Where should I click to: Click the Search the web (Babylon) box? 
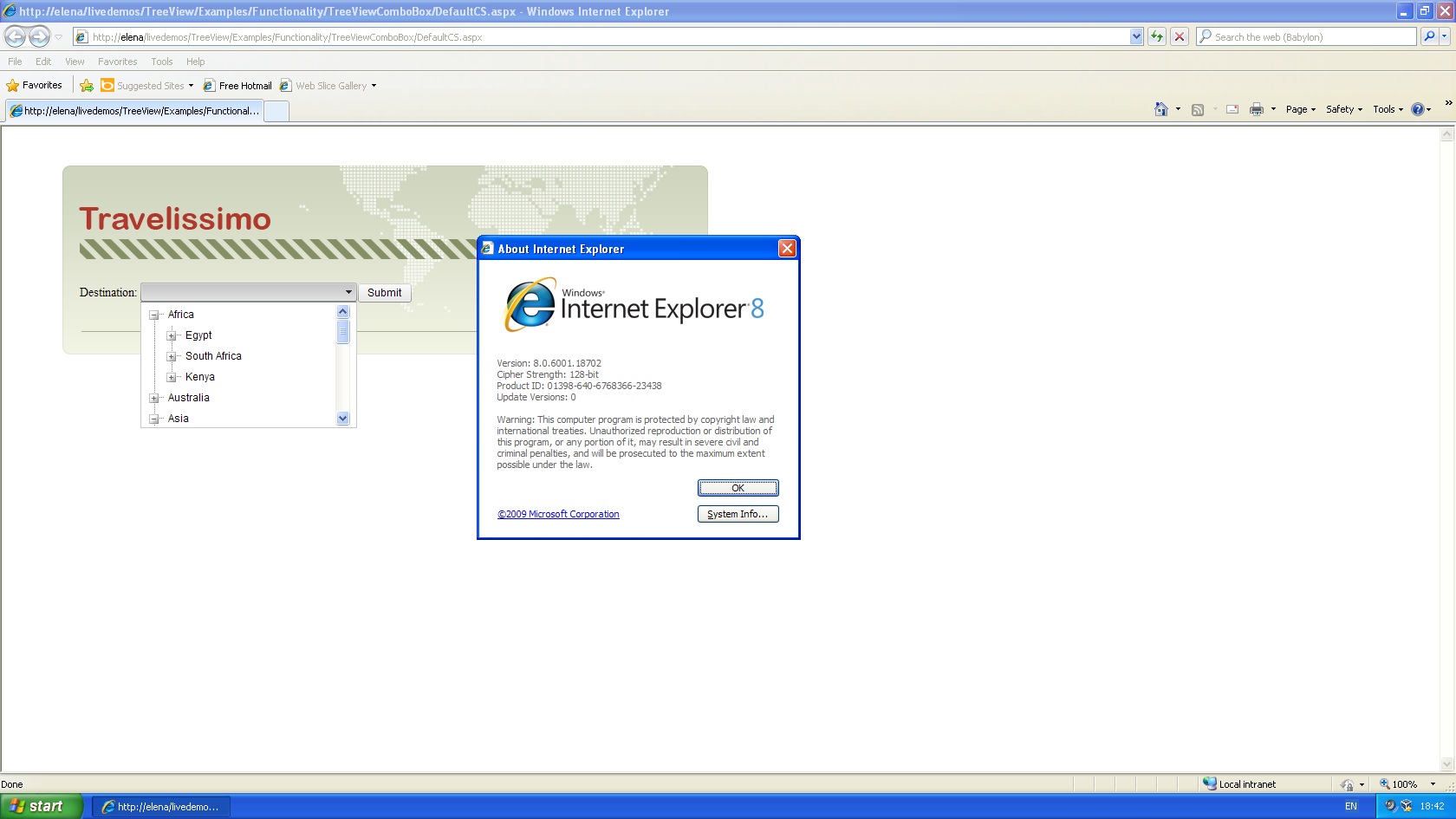(x=1306, y=37)
